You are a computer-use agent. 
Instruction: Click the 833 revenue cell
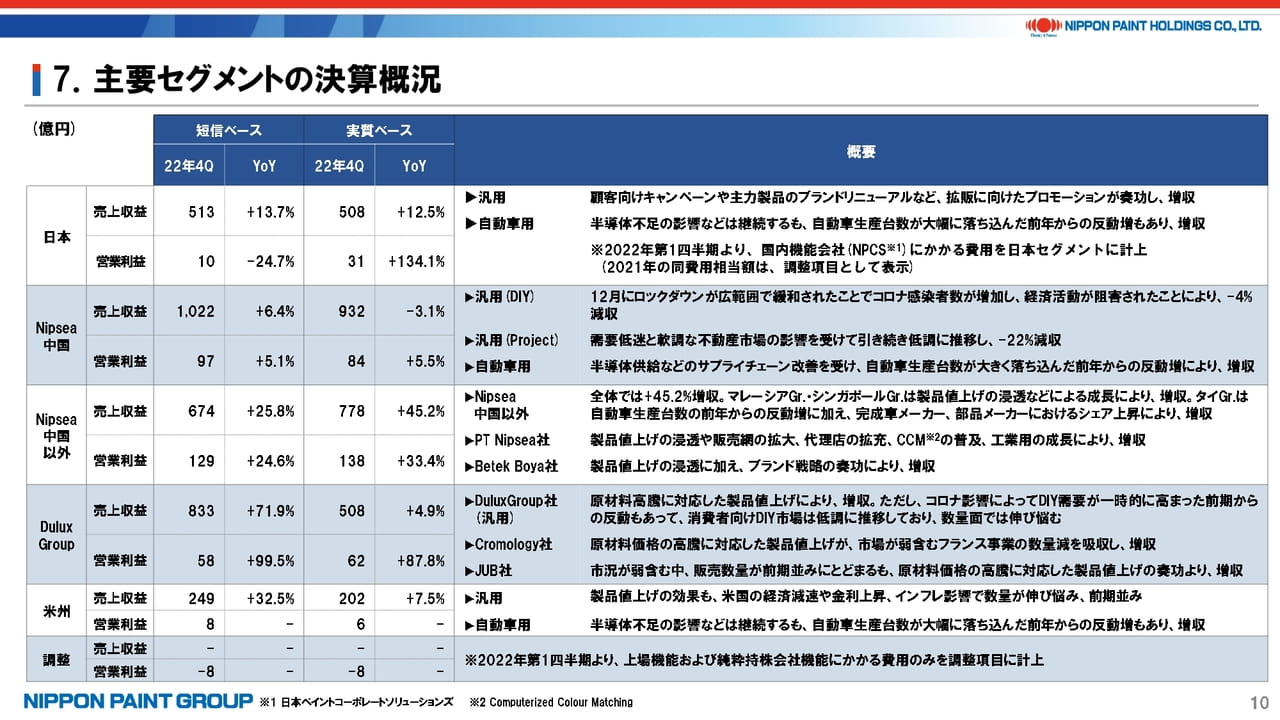(189, 510)
